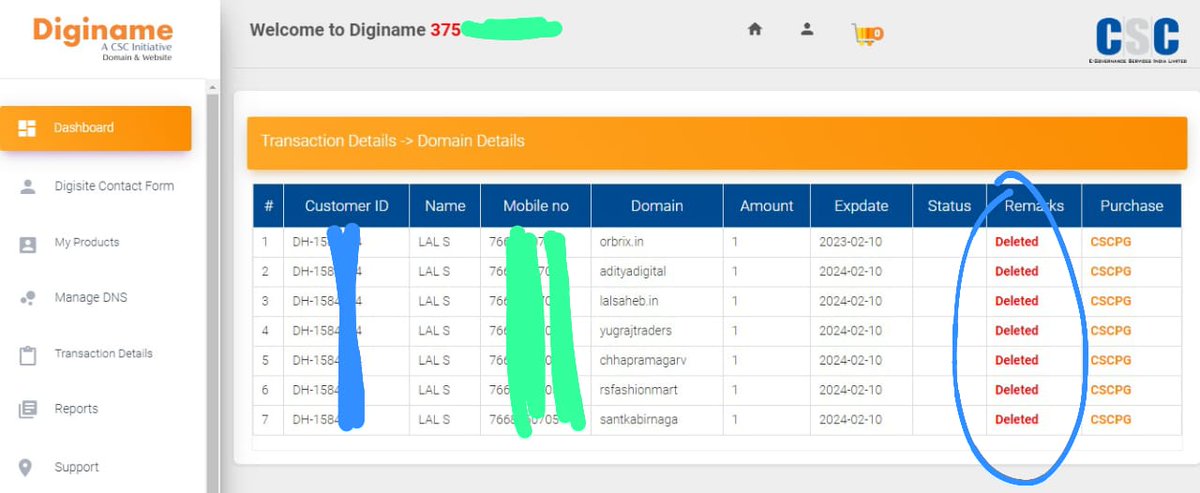This screenshot has height=493, width=1200.
Task: Click the Transaction Details -> Domain Details heading
Action: (x=393, y=141)
